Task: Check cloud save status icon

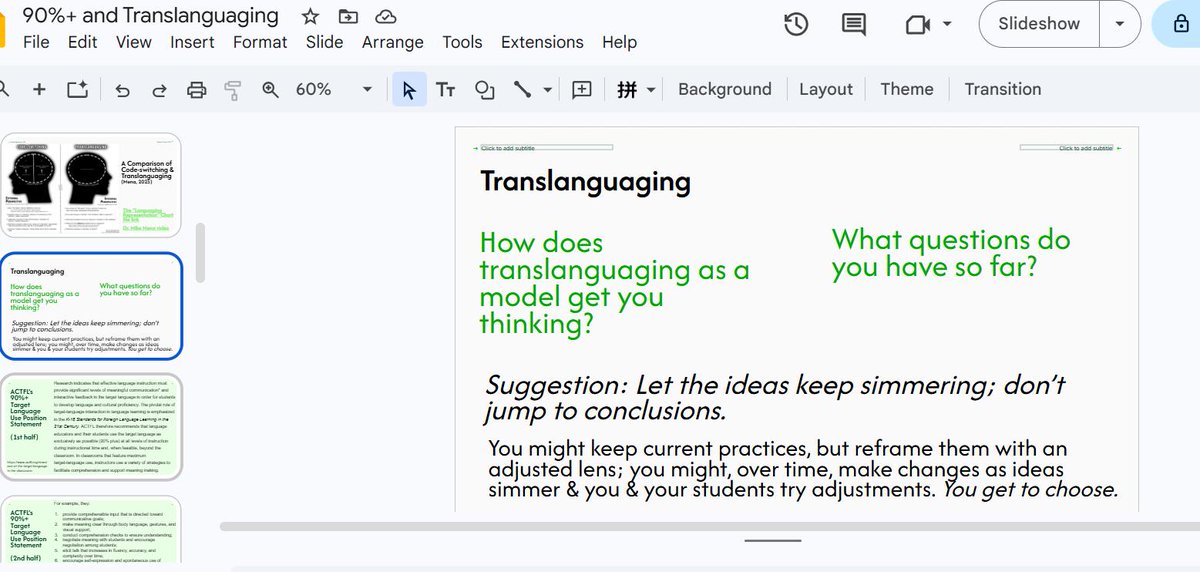Action: pyautogui.click(x=384, y=16)
